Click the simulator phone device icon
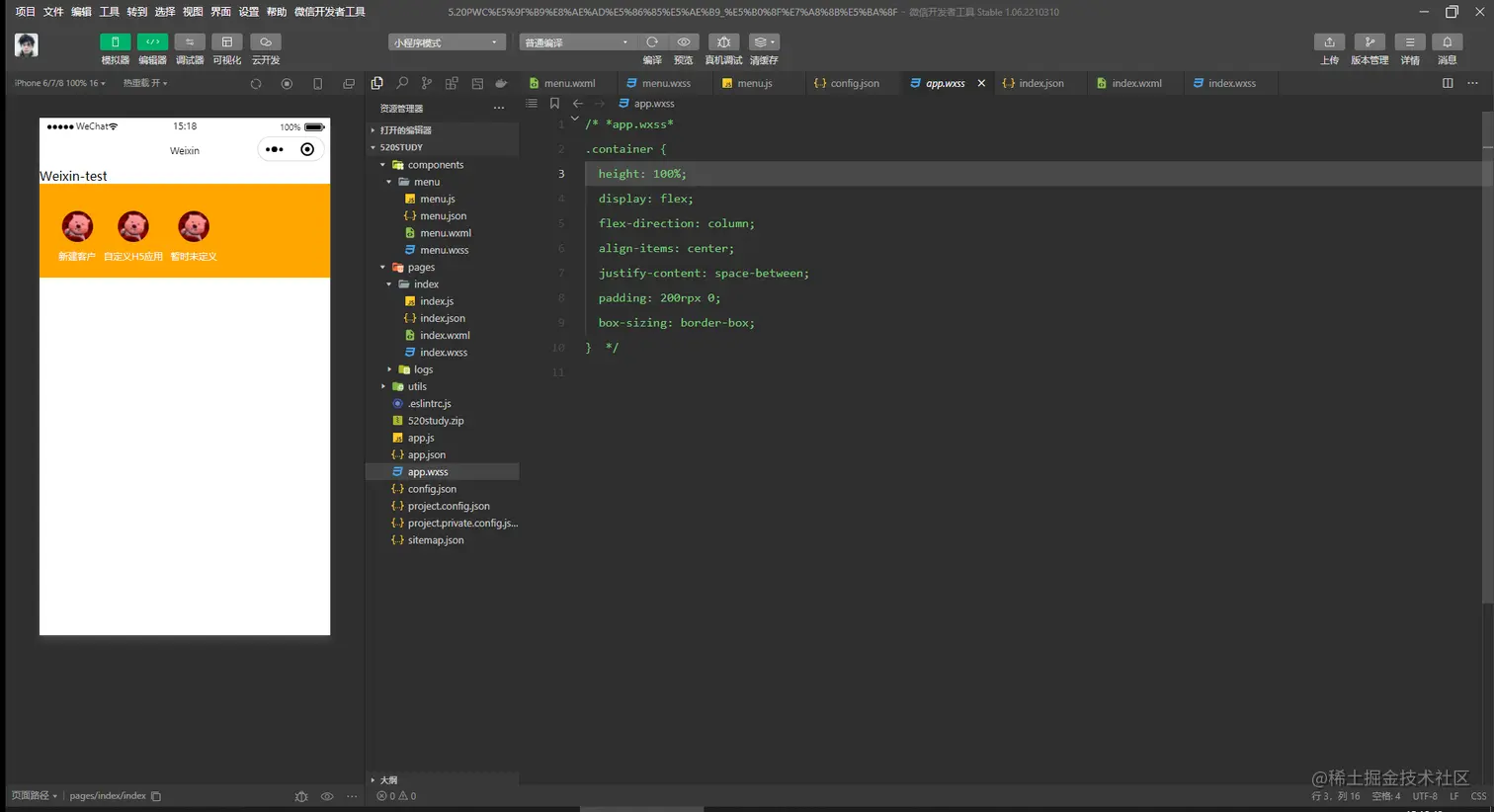Viewport: 1494px width, 812px height. pyautogui.click(x=317, y=84)
